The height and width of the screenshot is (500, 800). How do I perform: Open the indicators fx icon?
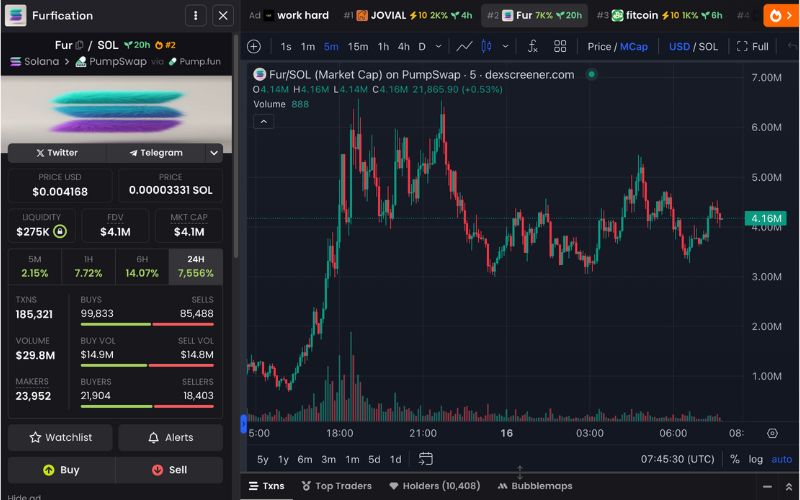[533, 46]
